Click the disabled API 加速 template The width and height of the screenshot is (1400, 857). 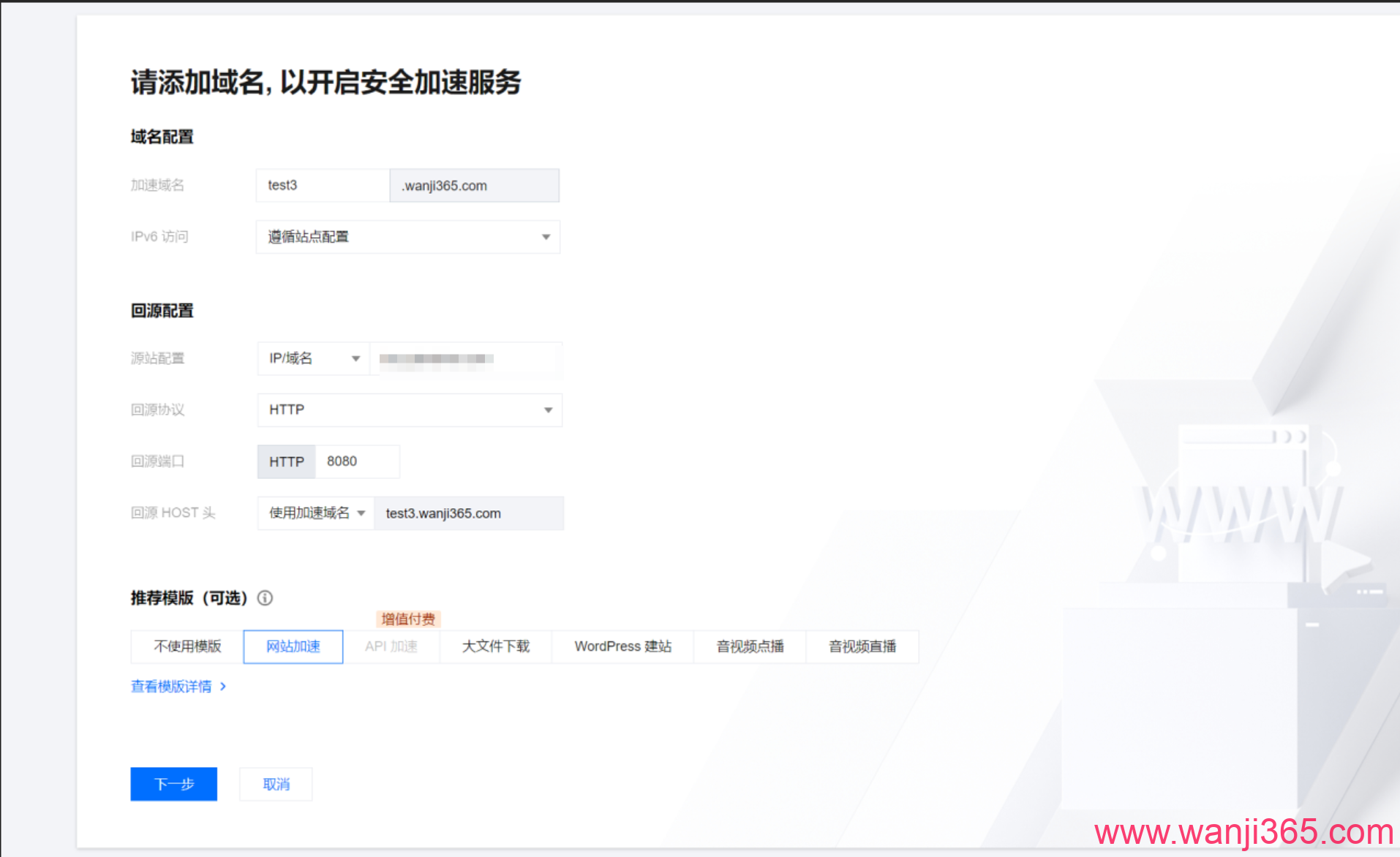pyautogui.click(x=391, y=646)
